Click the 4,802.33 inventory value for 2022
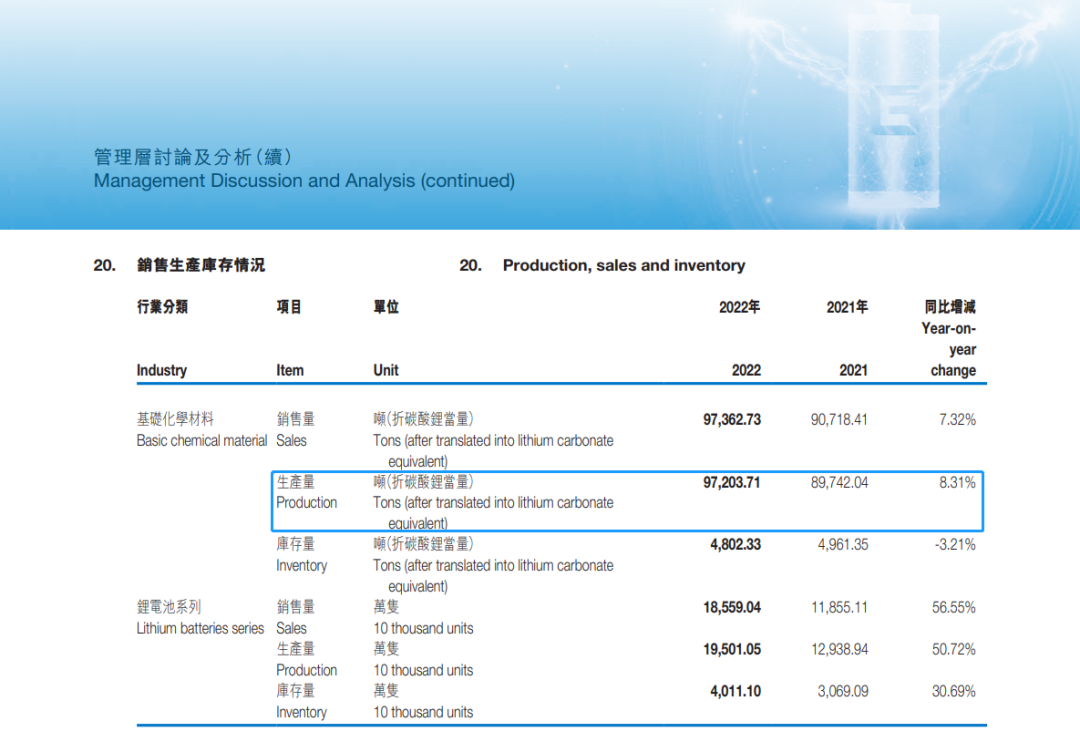 click(x=735, y=545)
